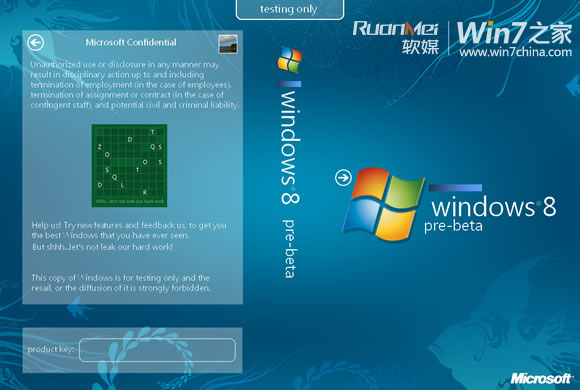Viewport: 580px width, 390px height.
Task: Click the "product key:" label
Action: point(51,349)
